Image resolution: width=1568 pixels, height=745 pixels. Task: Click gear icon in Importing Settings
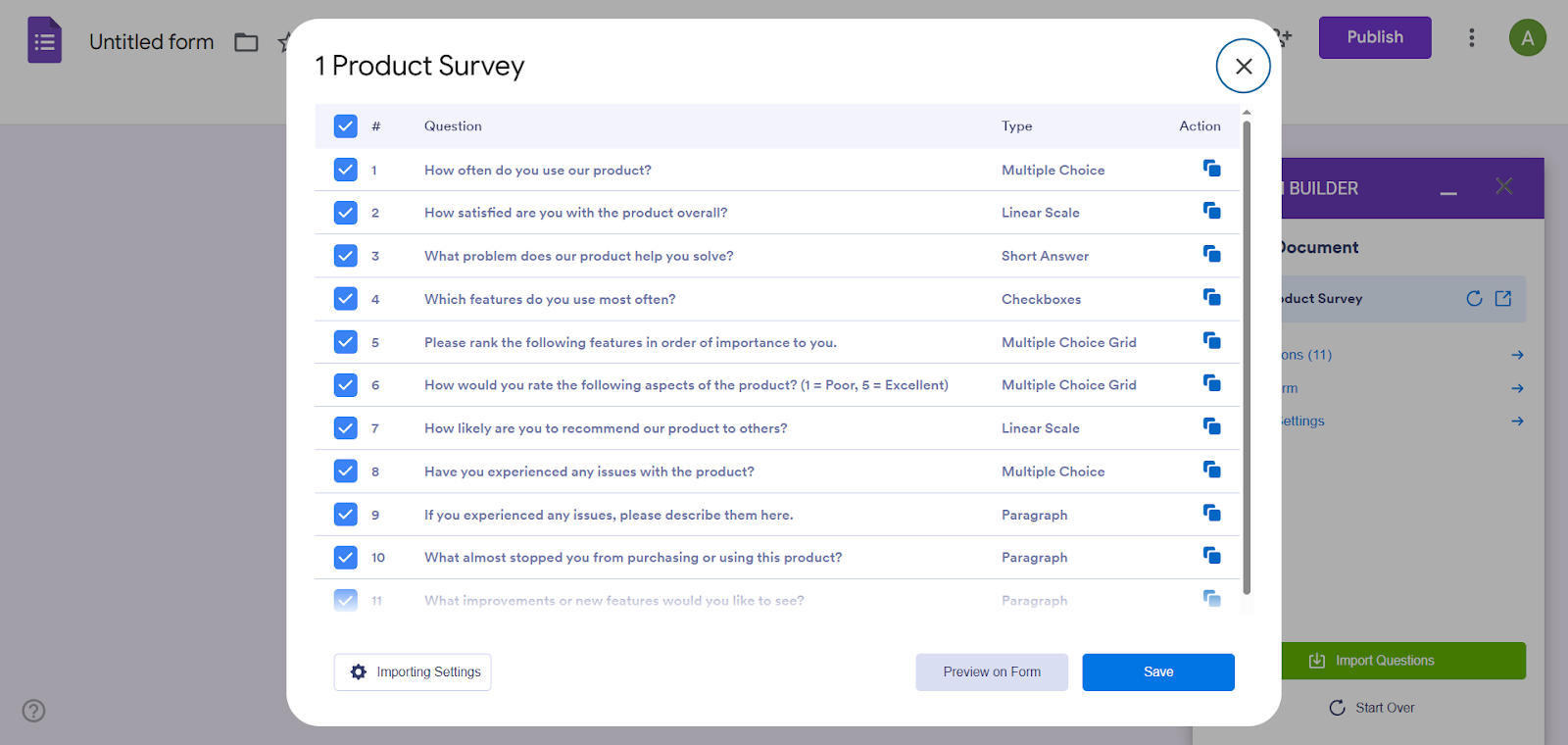click(359, 671)
